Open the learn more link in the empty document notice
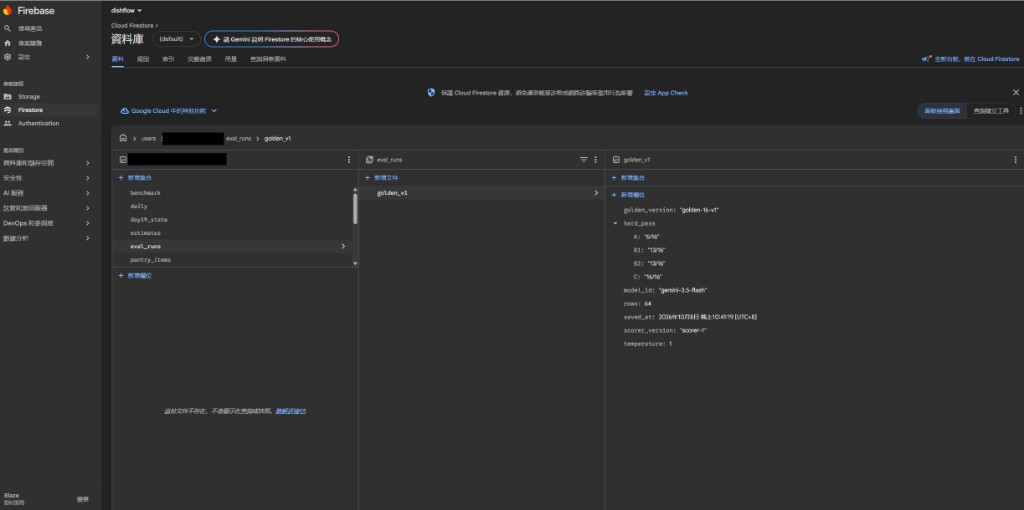This screenshot has height=510, width=1024. tap(291, 411)
